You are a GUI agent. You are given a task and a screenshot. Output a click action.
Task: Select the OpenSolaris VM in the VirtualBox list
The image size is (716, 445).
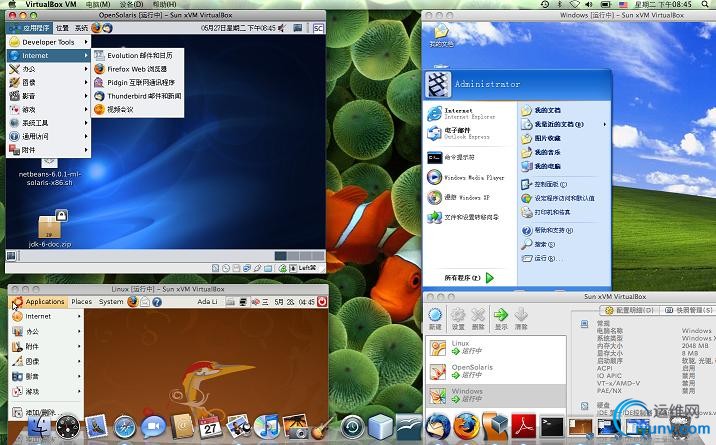coord(495,372)
